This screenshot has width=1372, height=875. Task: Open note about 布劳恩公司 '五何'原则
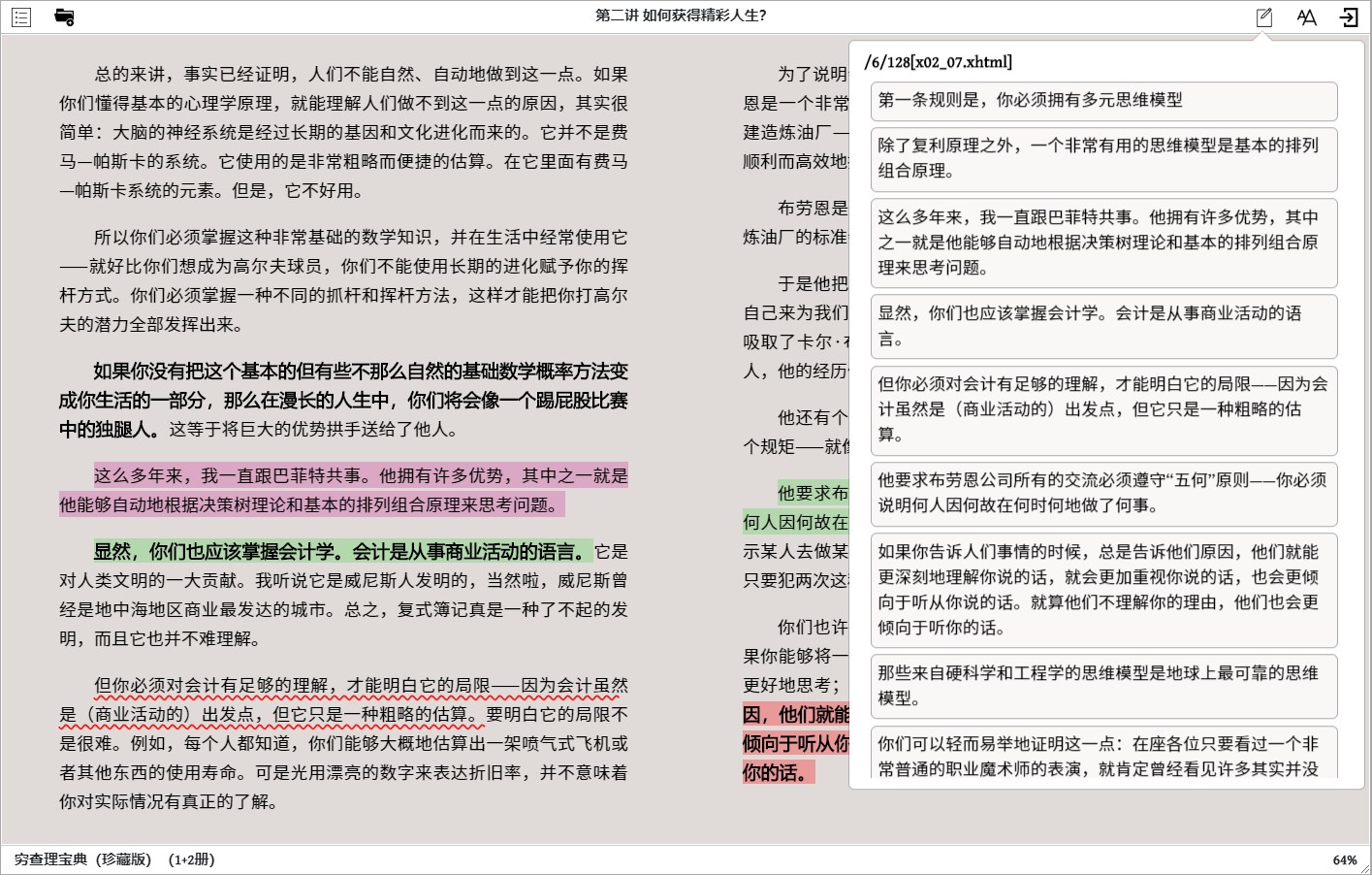click(x=1103, y=494)
